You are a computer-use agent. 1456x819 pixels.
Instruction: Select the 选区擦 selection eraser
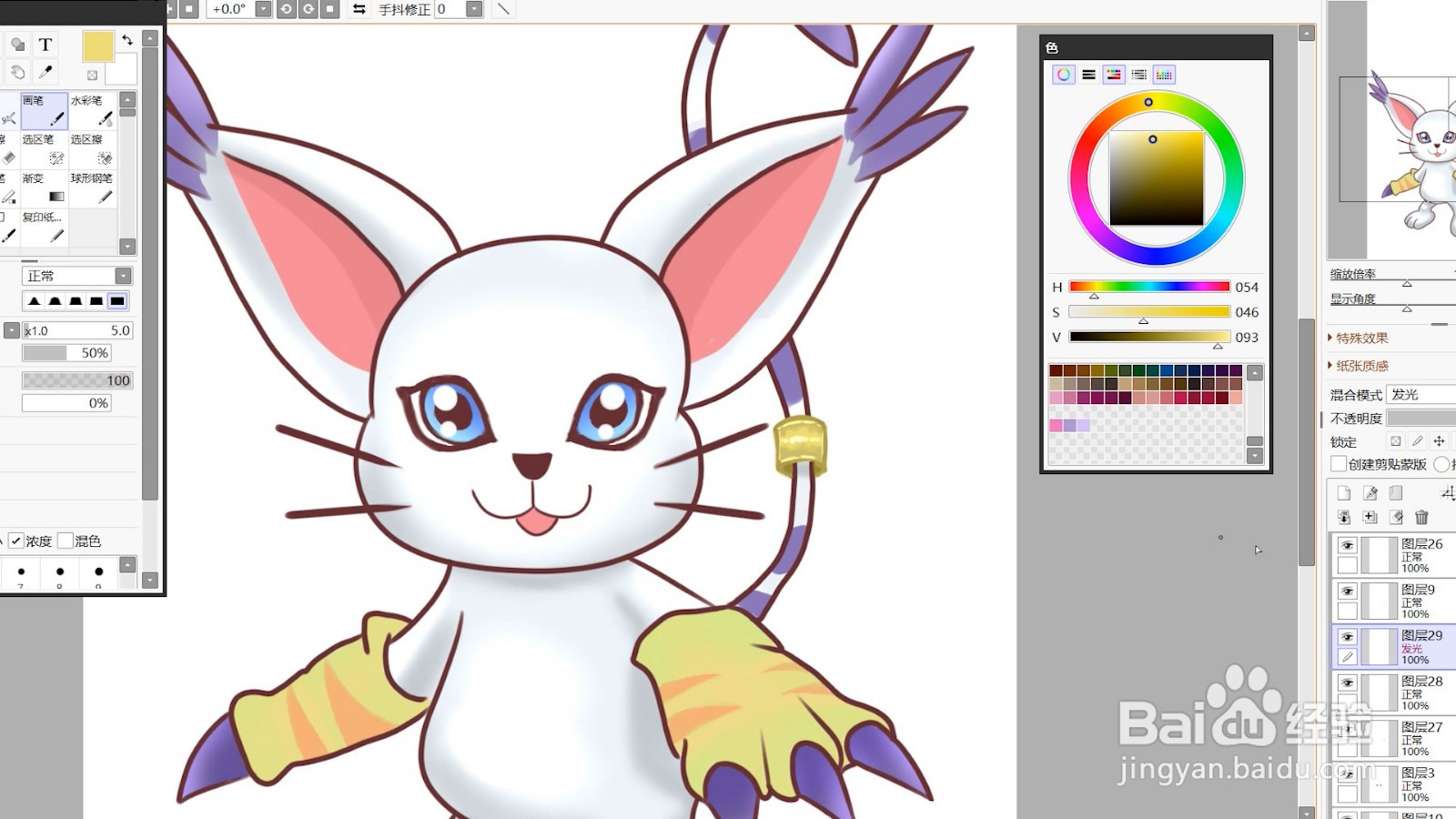pyautogui.click(x=93, y=149)
